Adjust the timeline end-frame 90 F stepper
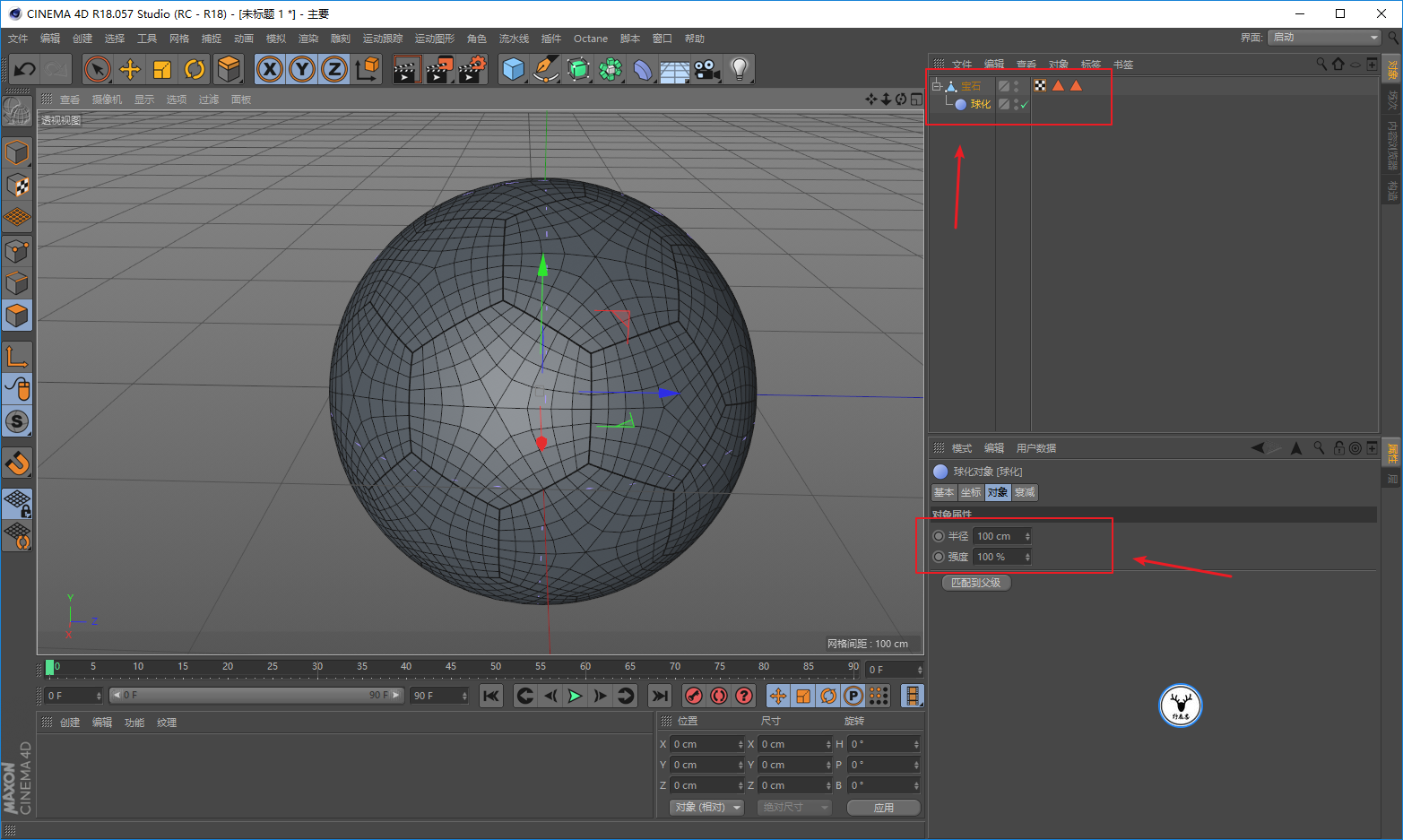Screen dimensions: 1403x840 pos(464,696)
